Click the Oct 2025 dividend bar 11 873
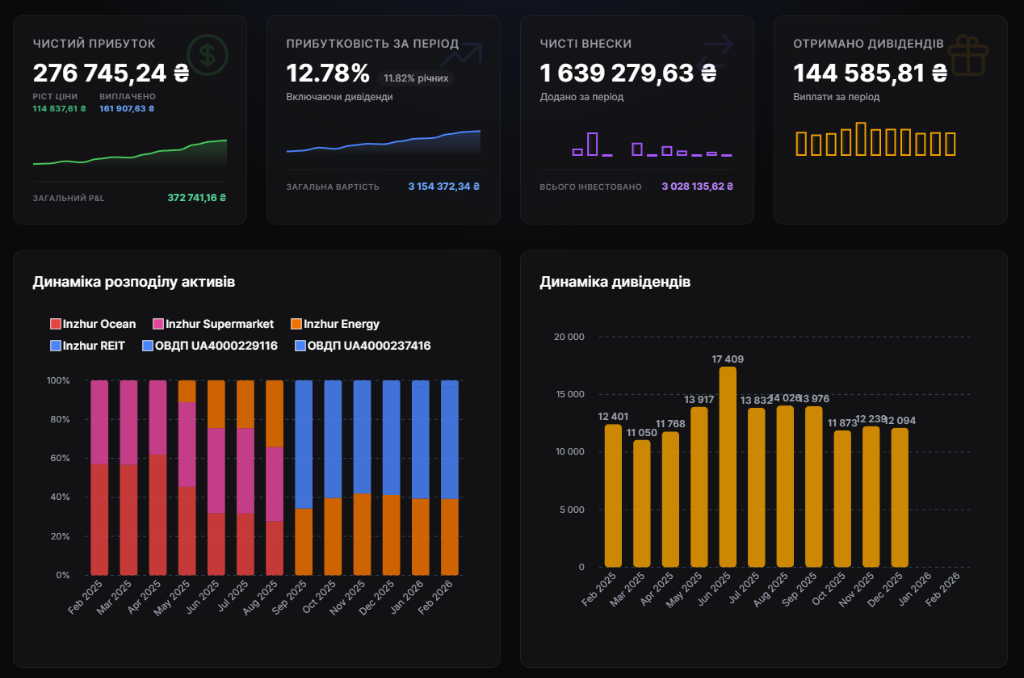Screen dimensions: 1024x678 click(842, 499)
